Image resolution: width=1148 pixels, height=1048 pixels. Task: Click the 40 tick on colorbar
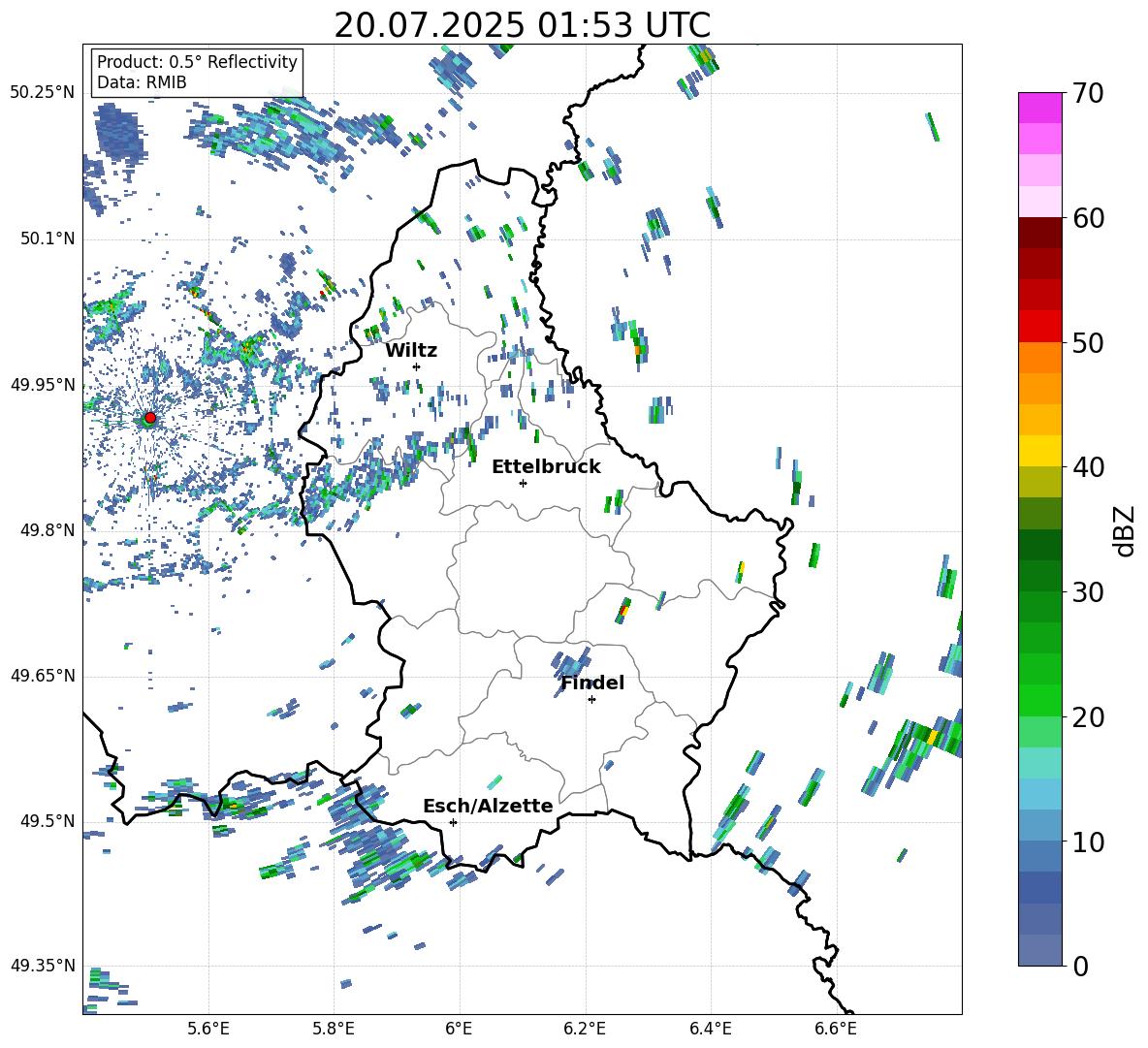click(1089, 467)
